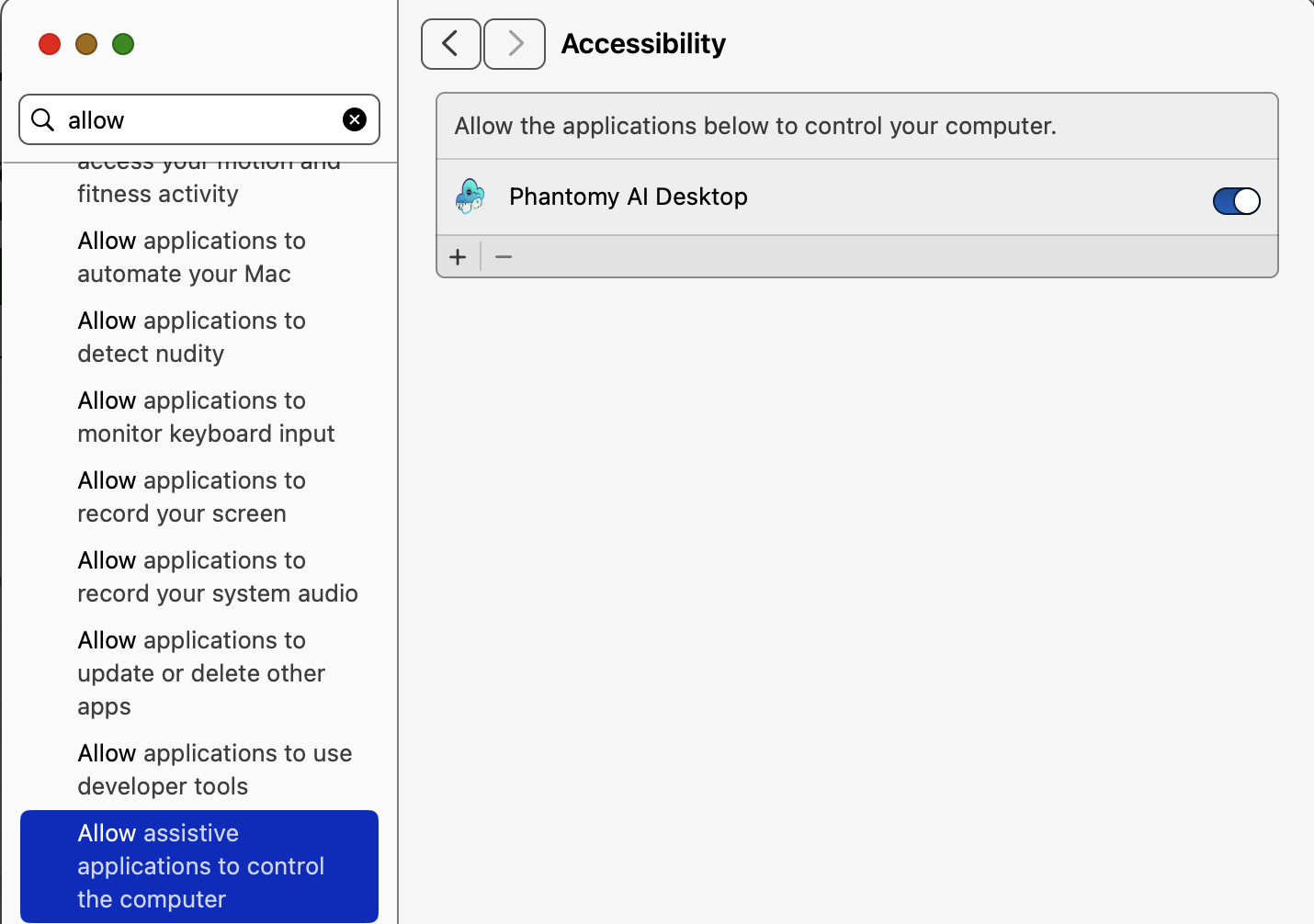Click the green zoom traffic light
Screen dimensions: 1314x924
(122, 43)
